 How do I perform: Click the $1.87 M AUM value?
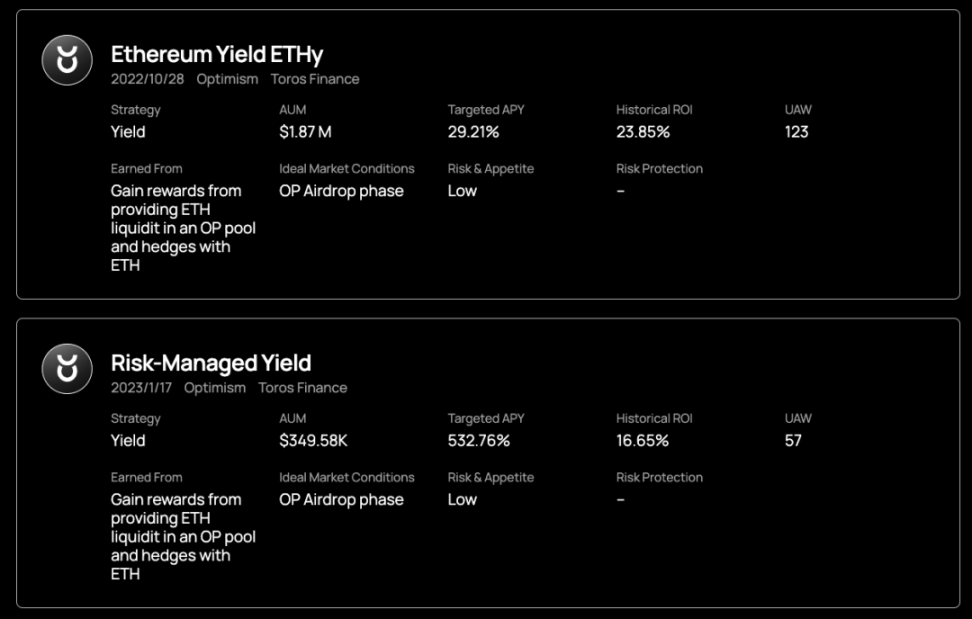click(x=306, y=132)
